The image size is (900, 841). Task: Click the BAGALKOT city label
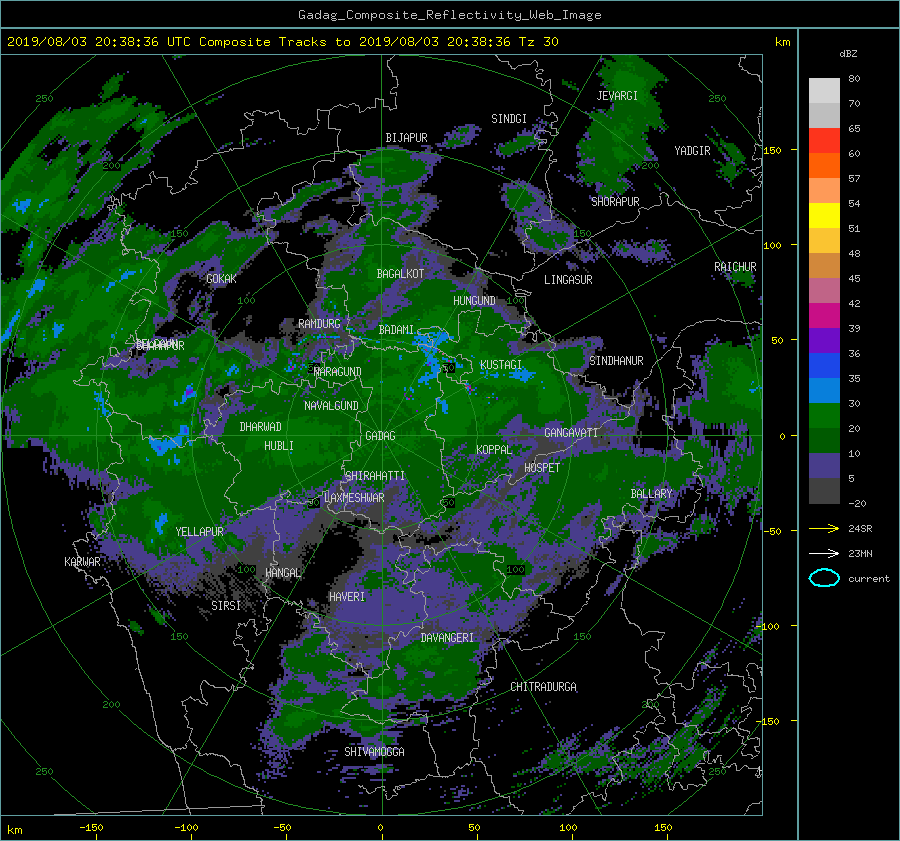click(400, 274)
